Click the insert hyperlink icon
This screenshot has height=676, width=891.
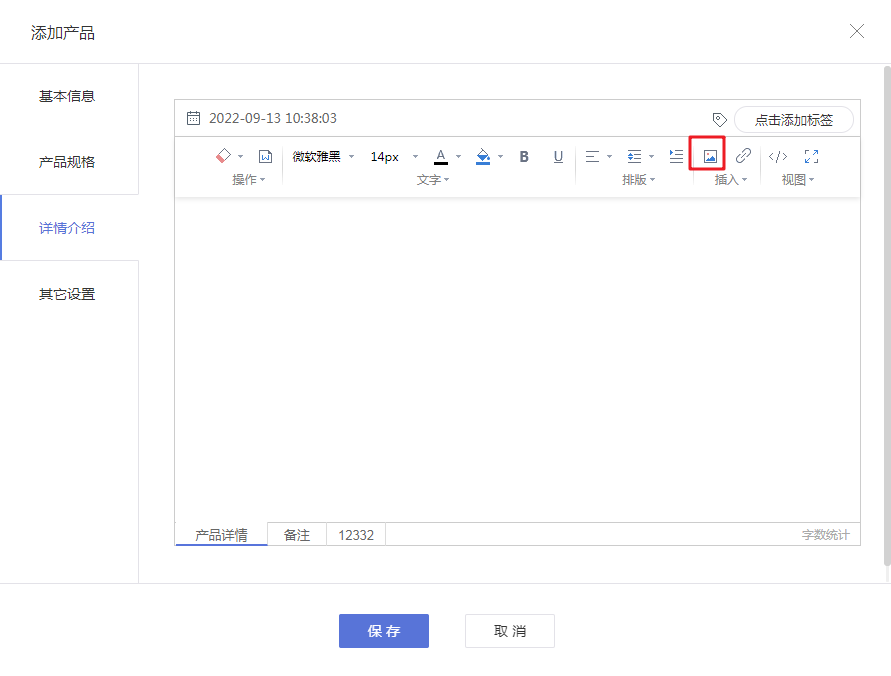point(743,156)
